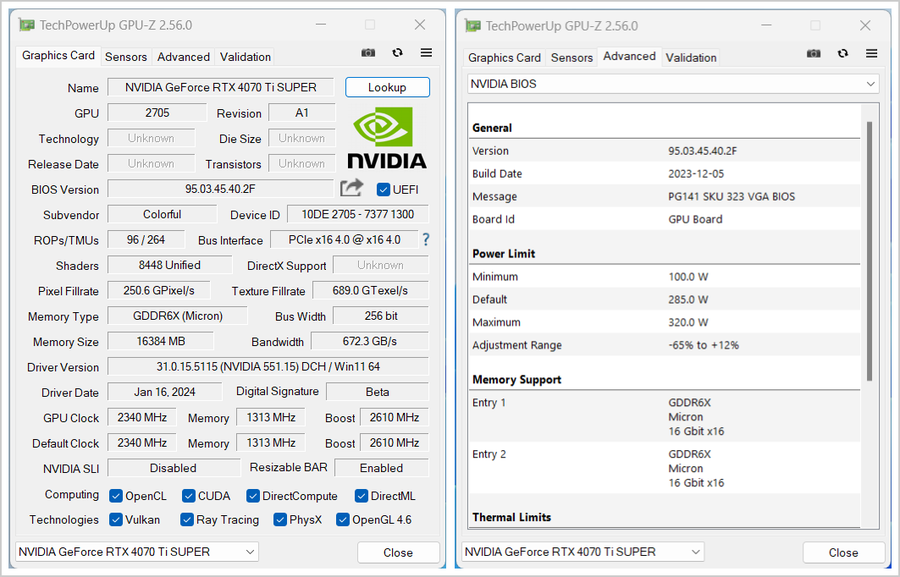Switch to Validation tab in left window
The height and width of the screenshot is (577, 900).
click(x=245, y=57)
